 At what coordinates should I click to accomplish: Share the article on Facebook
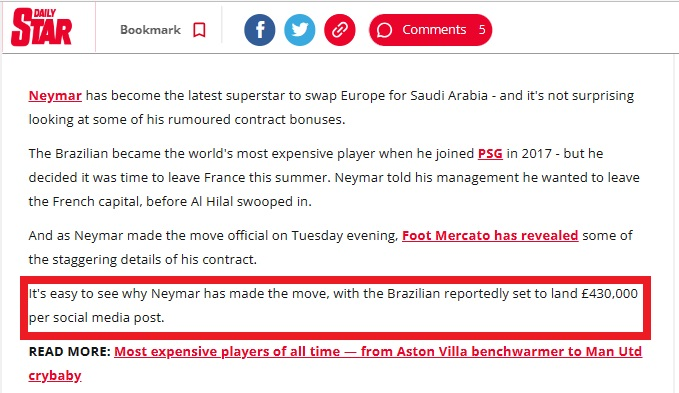coord(260,30)
